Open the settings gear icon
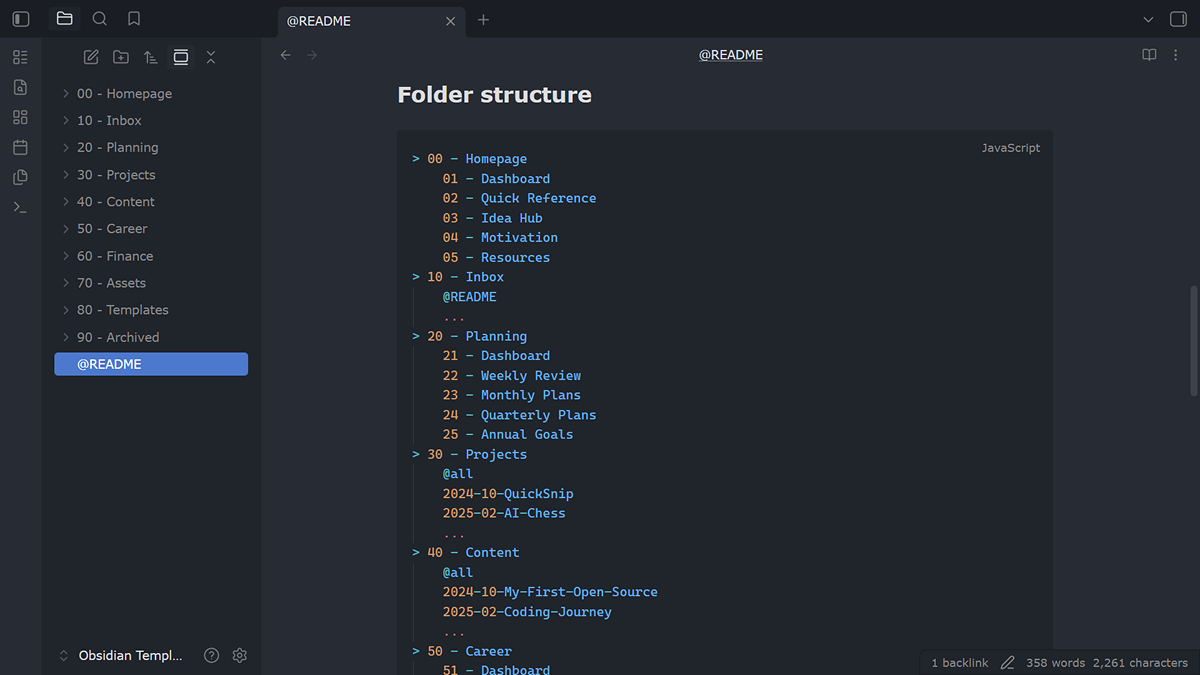Viewport: 1200px width, 675px height. pos(239,656)
